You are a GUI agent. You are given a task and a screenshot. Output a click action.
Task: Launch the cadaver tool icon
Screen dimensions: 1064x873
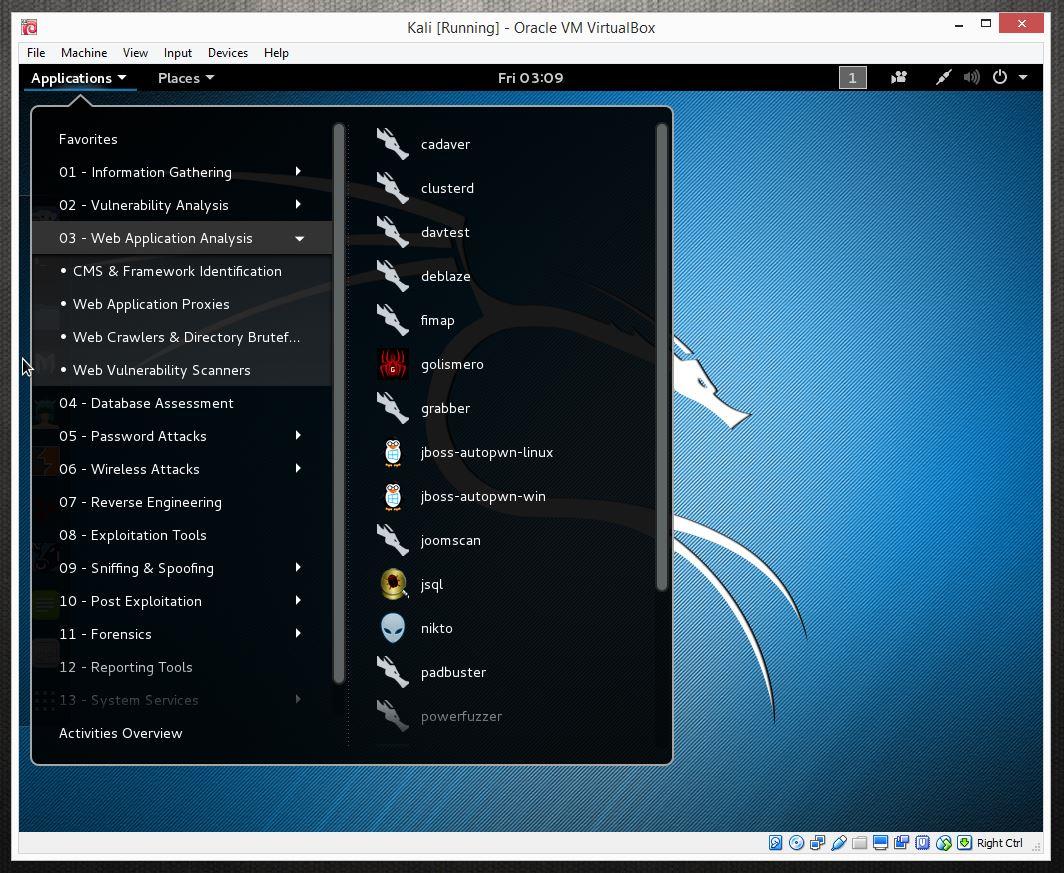click(392, 144)
